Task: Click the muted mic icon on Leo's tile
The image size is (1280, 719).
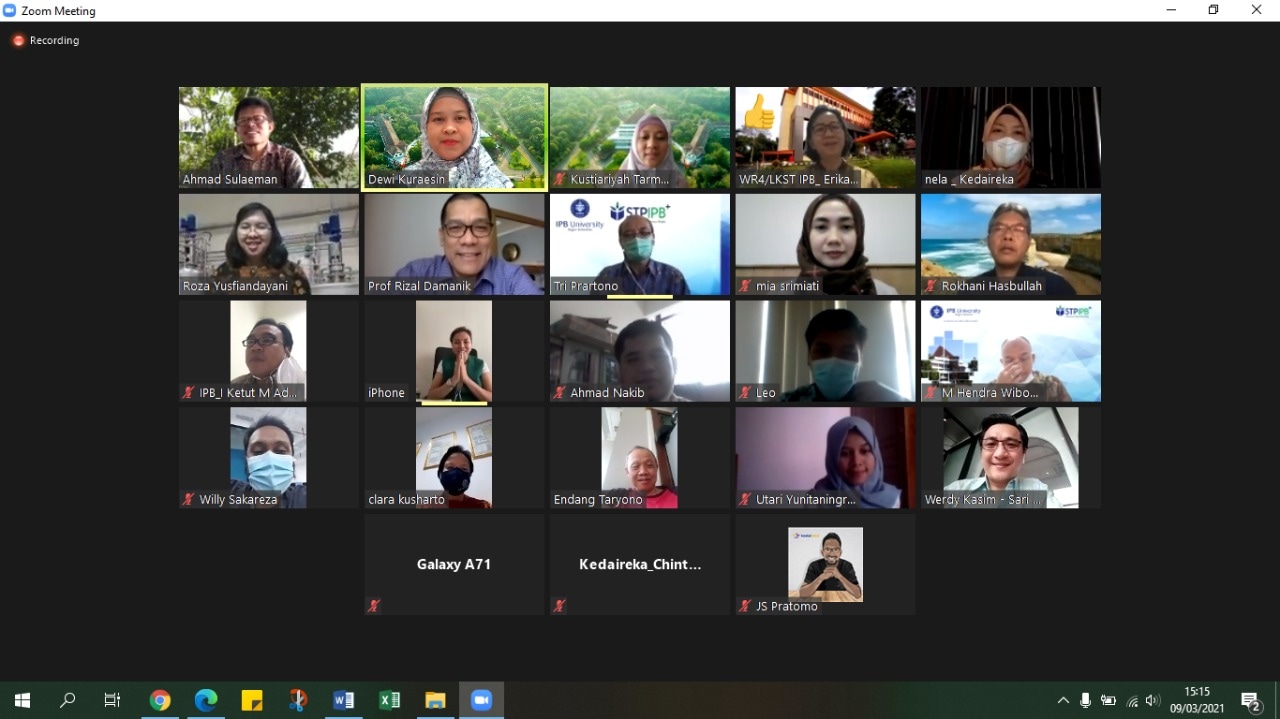Action: pos(745,393)
